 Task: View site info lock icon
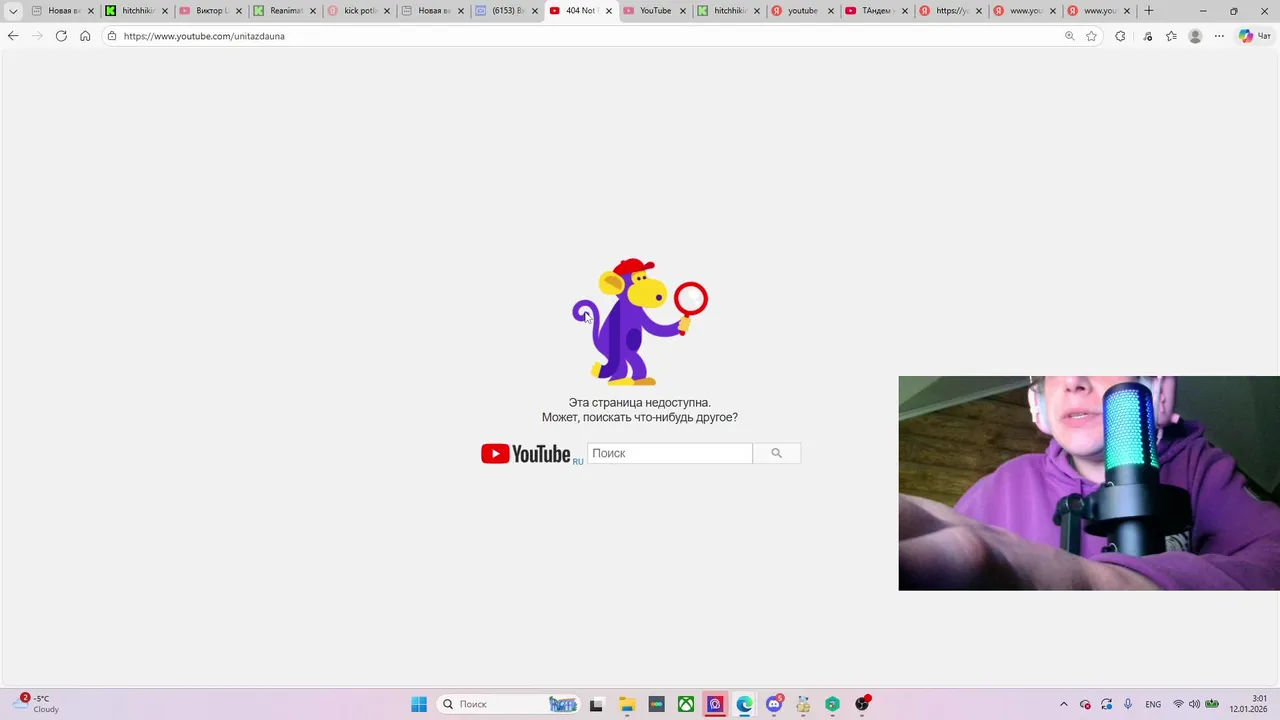(112, 36)
